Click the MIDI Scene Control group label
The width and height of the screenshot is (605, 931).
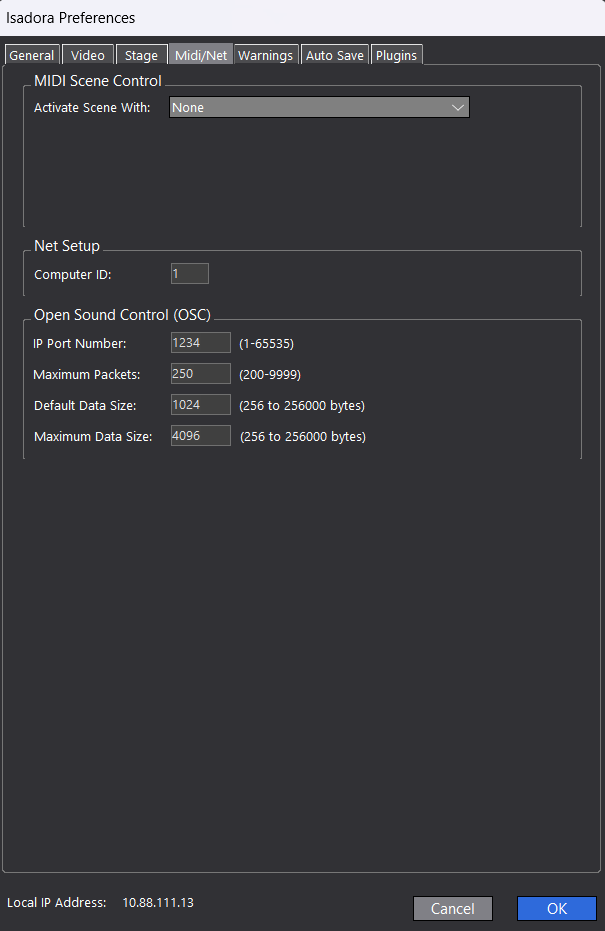point(98,81)
